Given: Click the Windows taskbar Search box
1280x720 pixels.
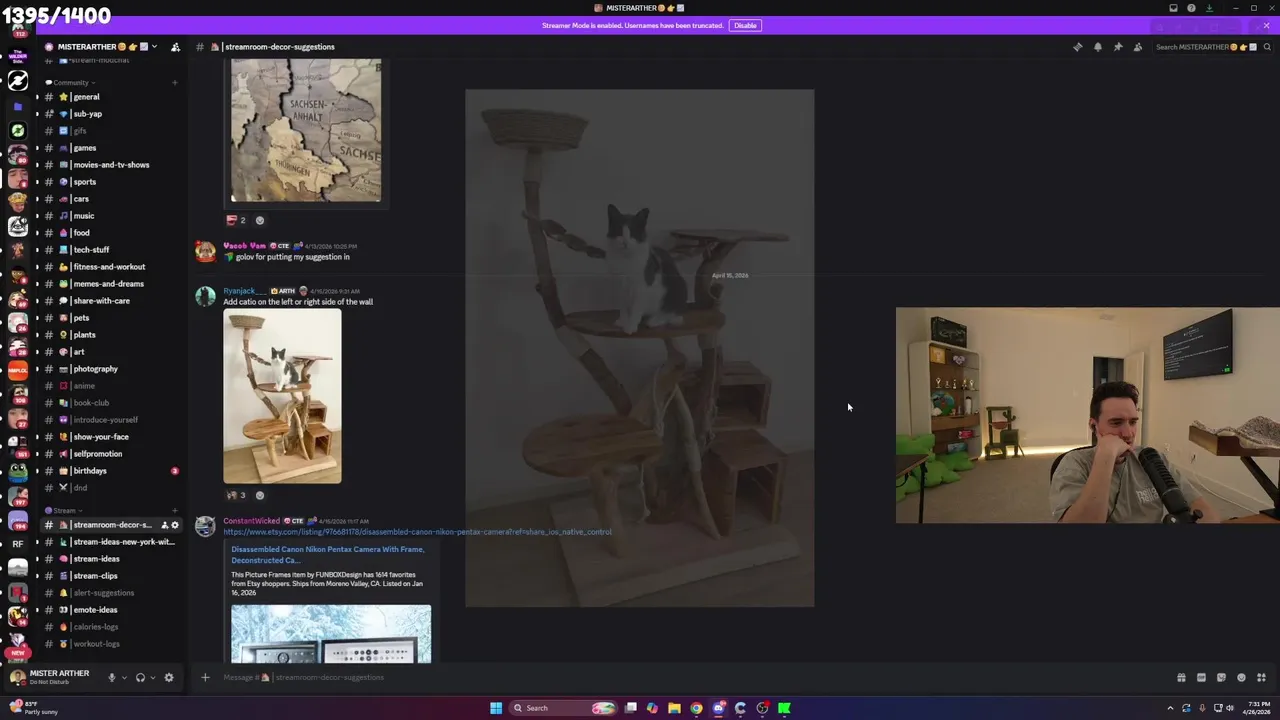Looking at the screenshot, I should 563,708.
